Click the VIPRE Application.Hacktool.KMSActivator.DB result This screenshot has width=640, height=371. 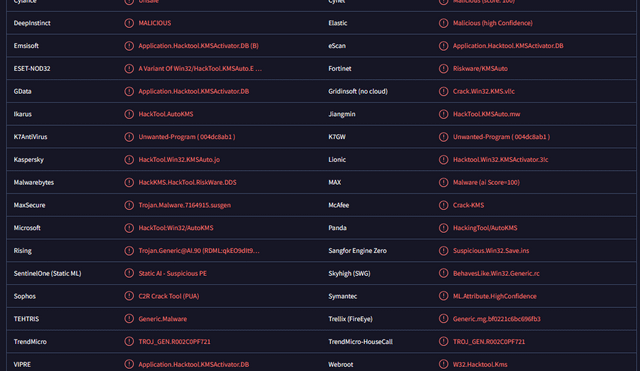coord(193,364)
